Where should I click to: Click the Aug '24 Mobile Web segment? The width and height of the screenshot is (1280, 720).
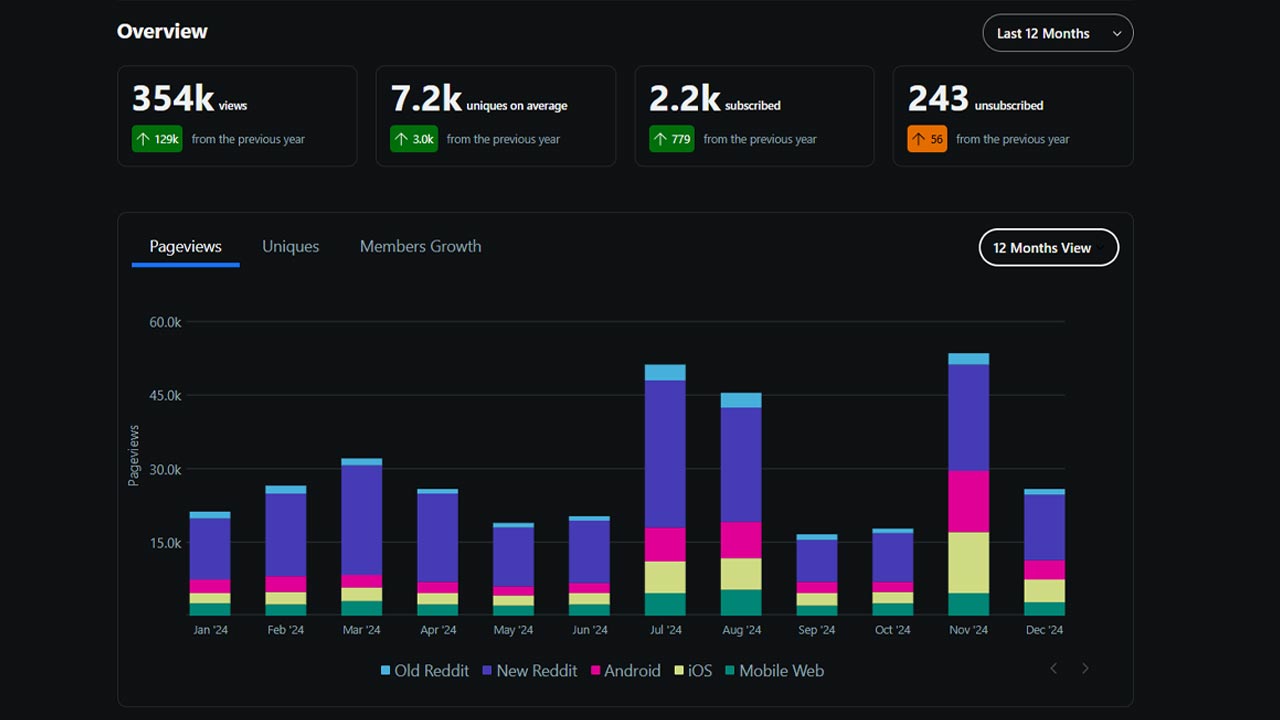tap(741, 603)
